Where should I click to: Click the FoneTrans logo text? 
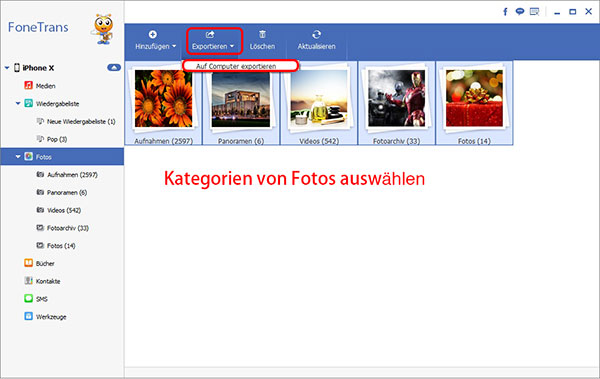point(38,27)
